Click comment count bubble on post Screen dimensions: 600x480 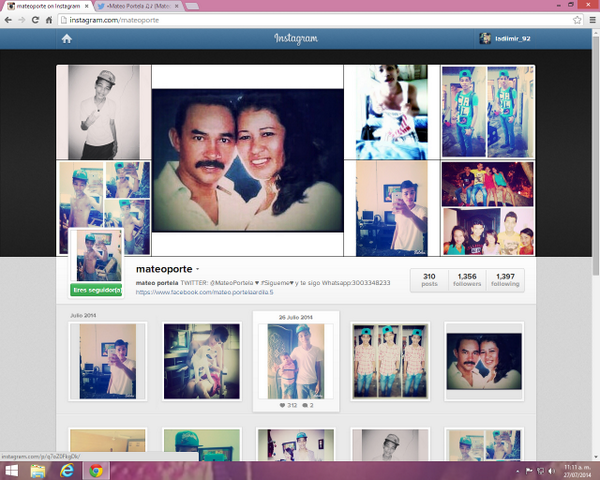click(x=308, y=405)
